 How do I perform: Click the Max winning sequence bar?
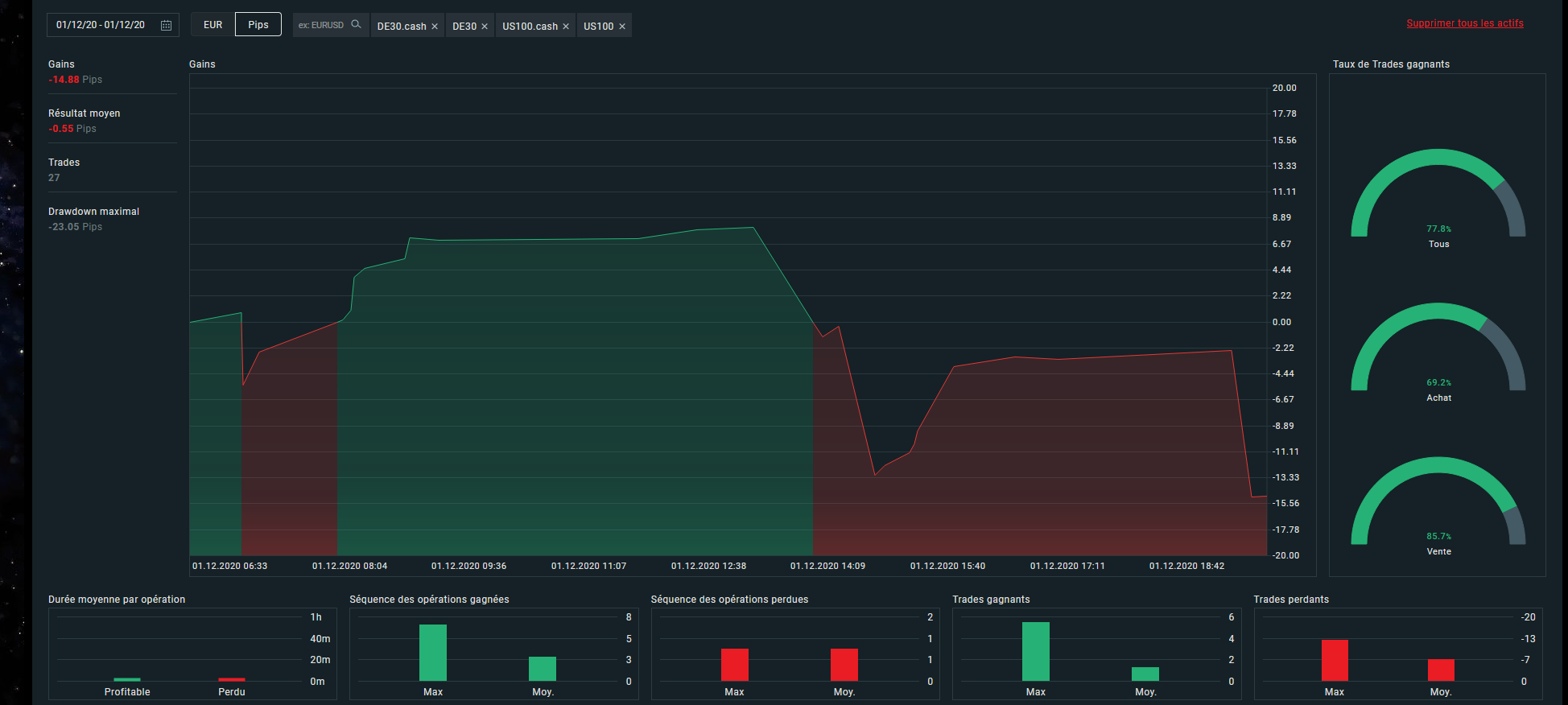point(433,653)
